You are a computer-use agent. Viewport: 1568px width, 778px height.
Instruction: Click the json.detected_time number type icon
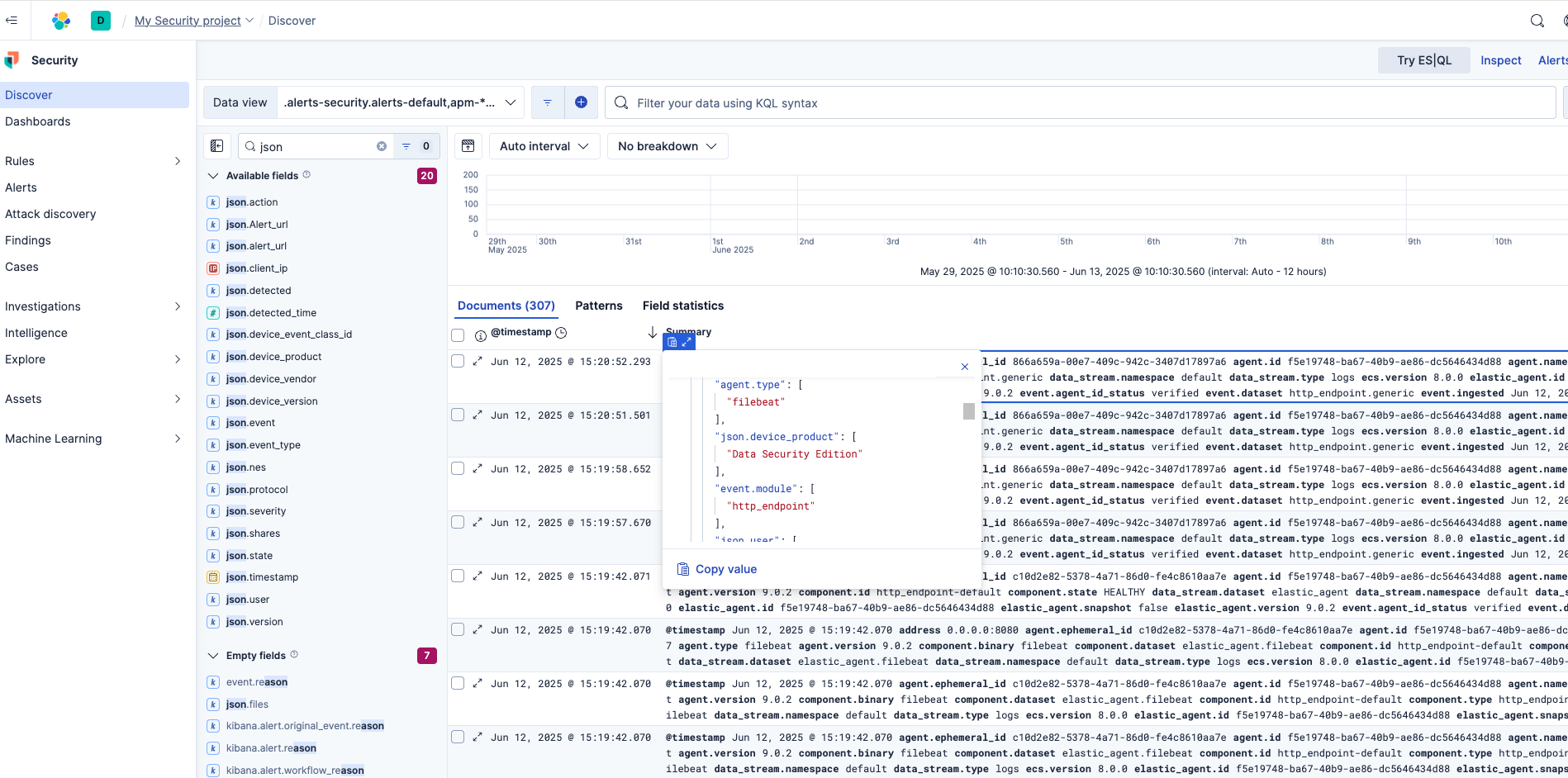(x=213, y=313)
